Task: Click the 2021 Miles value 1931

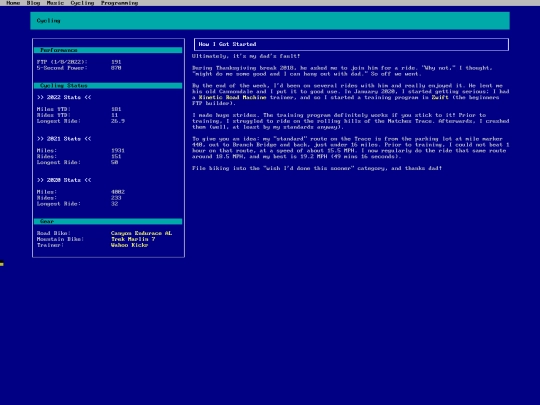Action: 118,150
